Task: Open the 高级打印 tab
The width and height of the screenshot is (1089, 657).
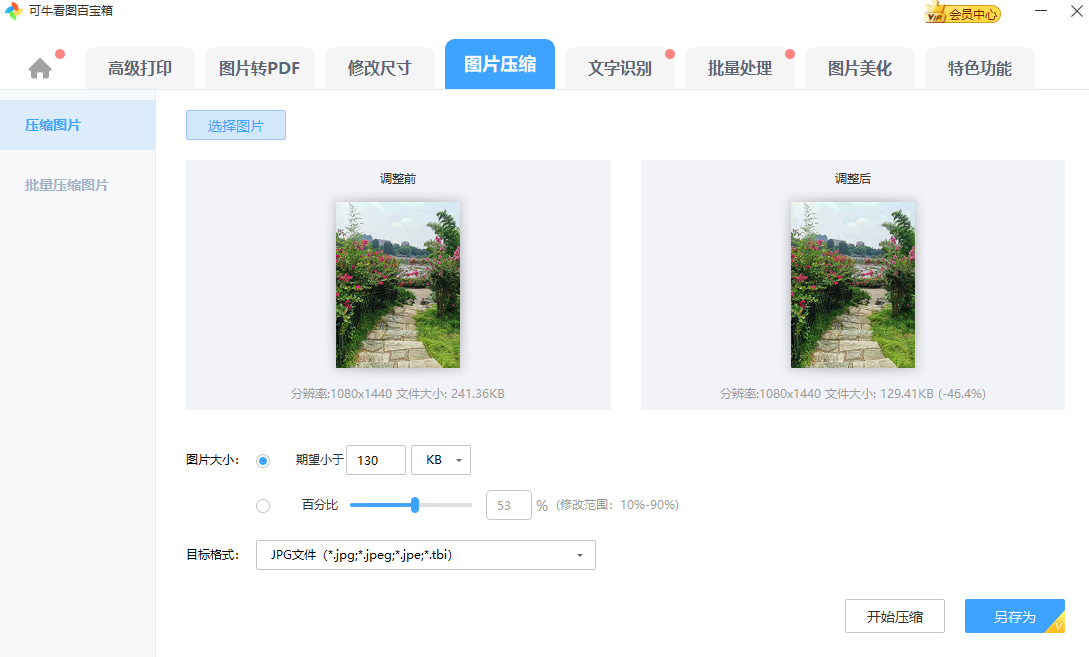Action: point(140,68)
